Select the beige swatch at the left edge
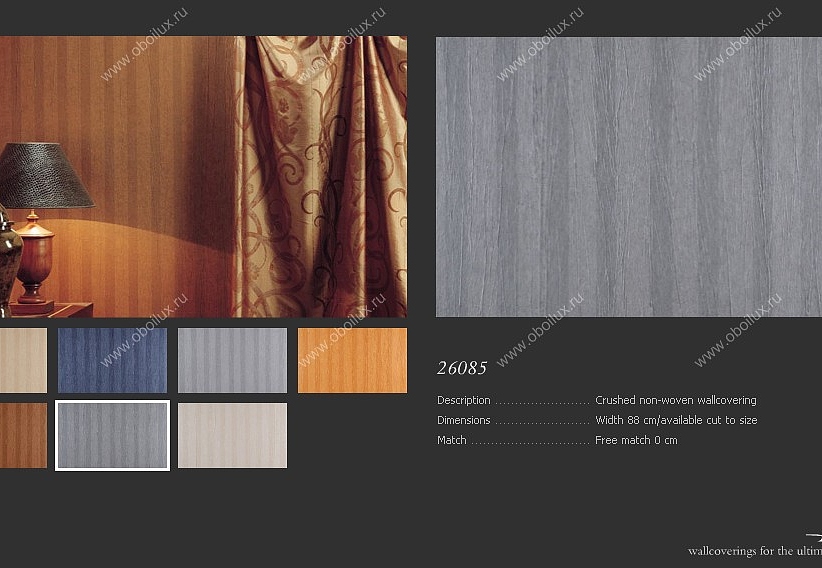The height and width of the screenshot is (568, 822). click(23, 360)
